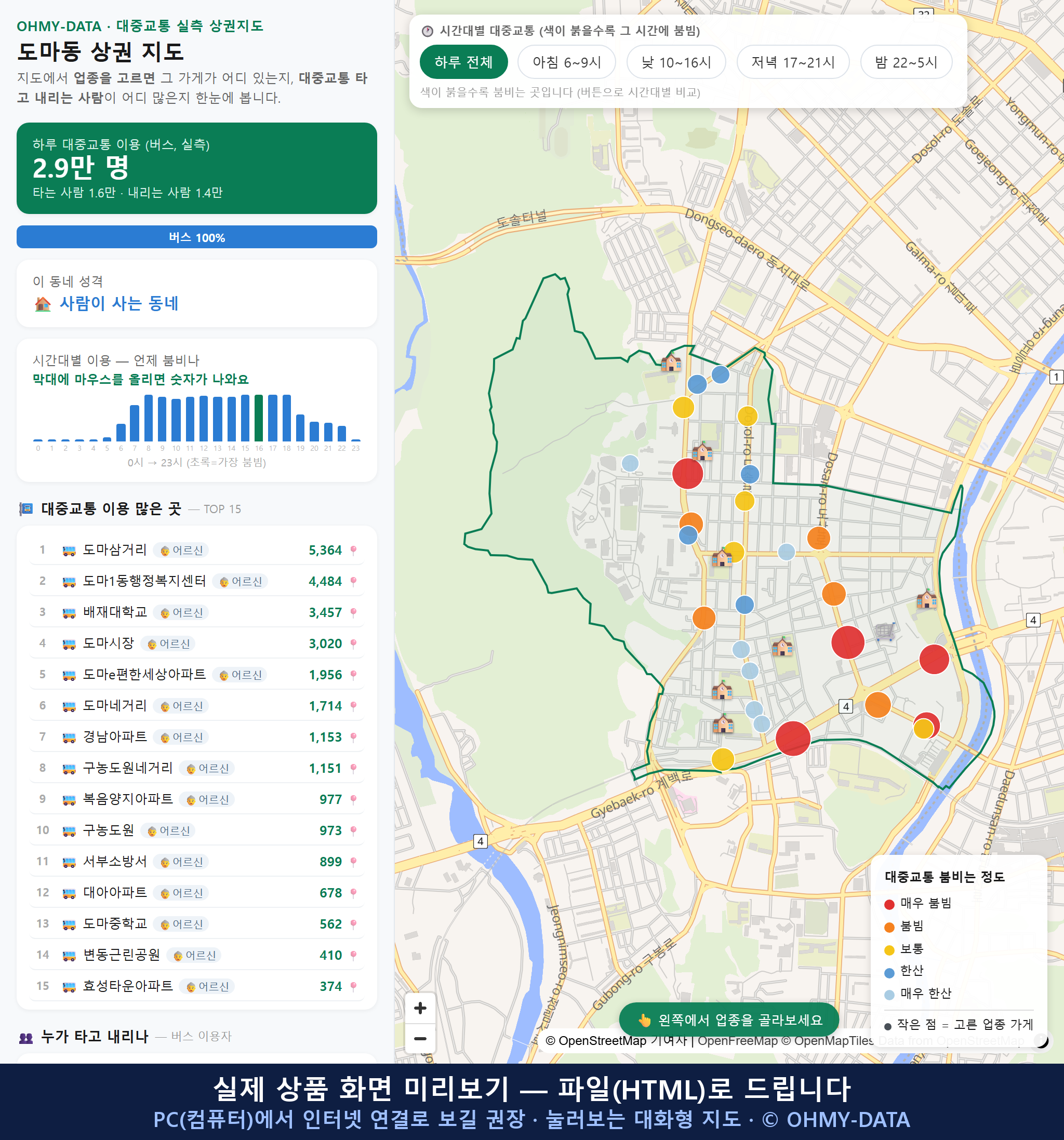The width and height of the screenshot is (1064, 1140).
Task: Click the bus icon on the 변동근린공원 row
Action: tap(69, 955)
